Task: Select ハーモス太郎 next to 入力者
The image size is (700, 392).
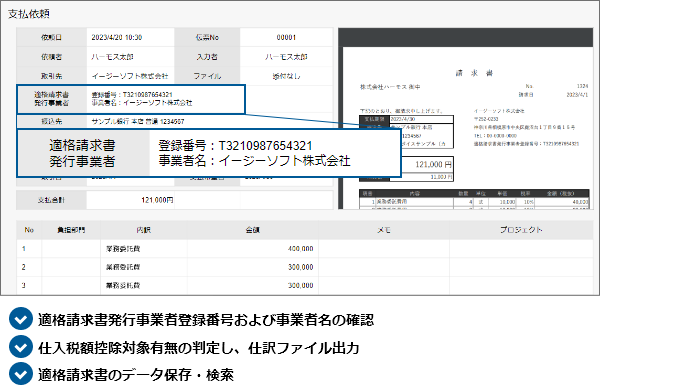Action: click(x=286, y=57)
